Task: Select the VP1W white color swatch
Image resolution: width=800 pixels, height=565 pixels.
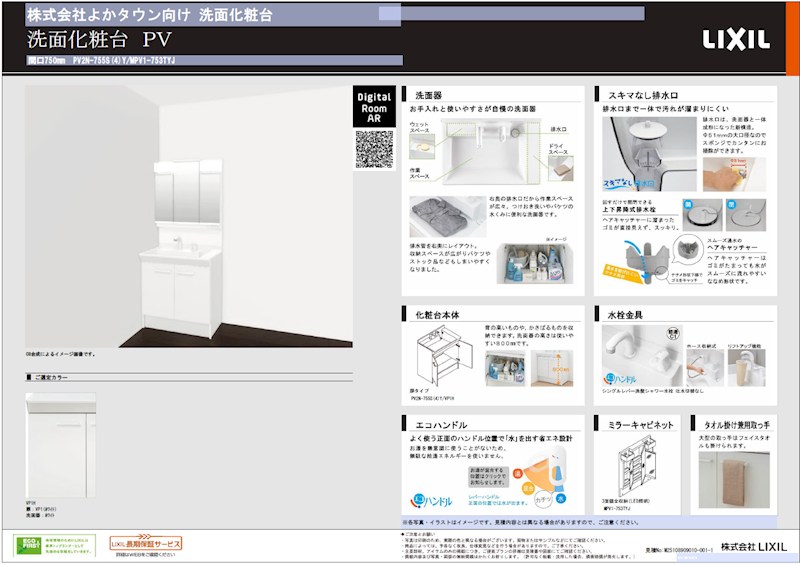Action: [61, 445]
